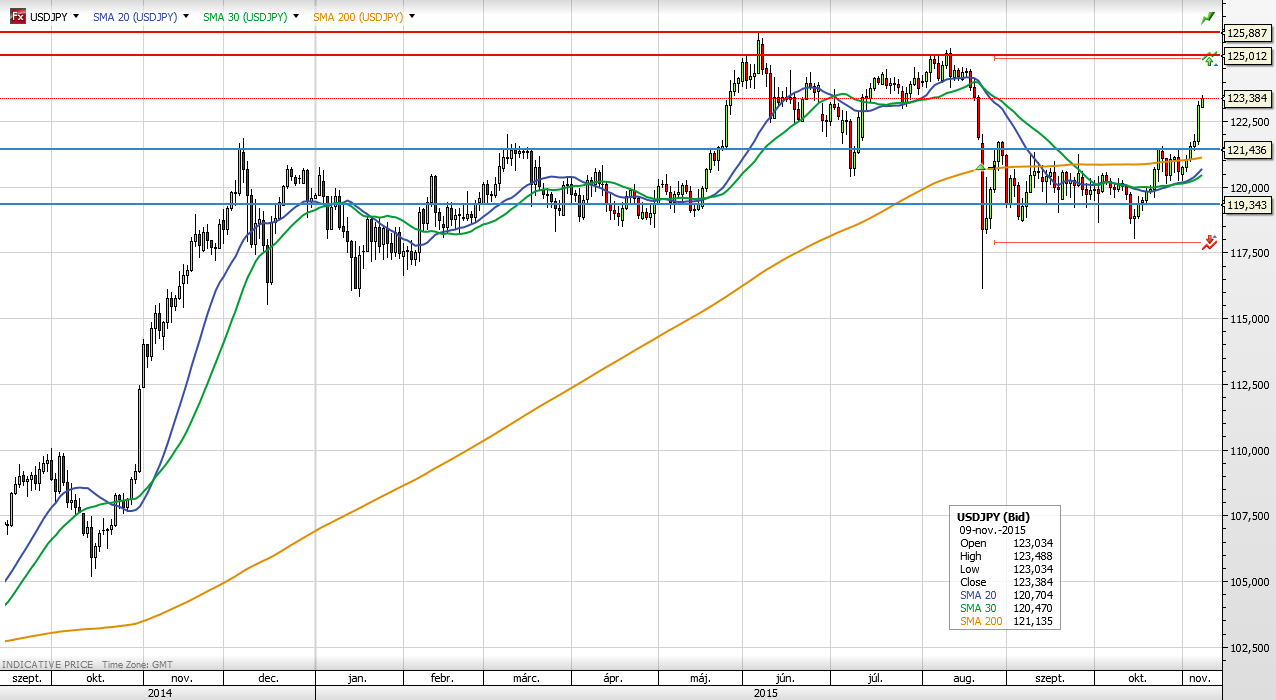
Task: Click the Close 123,384 value
Action: [1033, 582]
